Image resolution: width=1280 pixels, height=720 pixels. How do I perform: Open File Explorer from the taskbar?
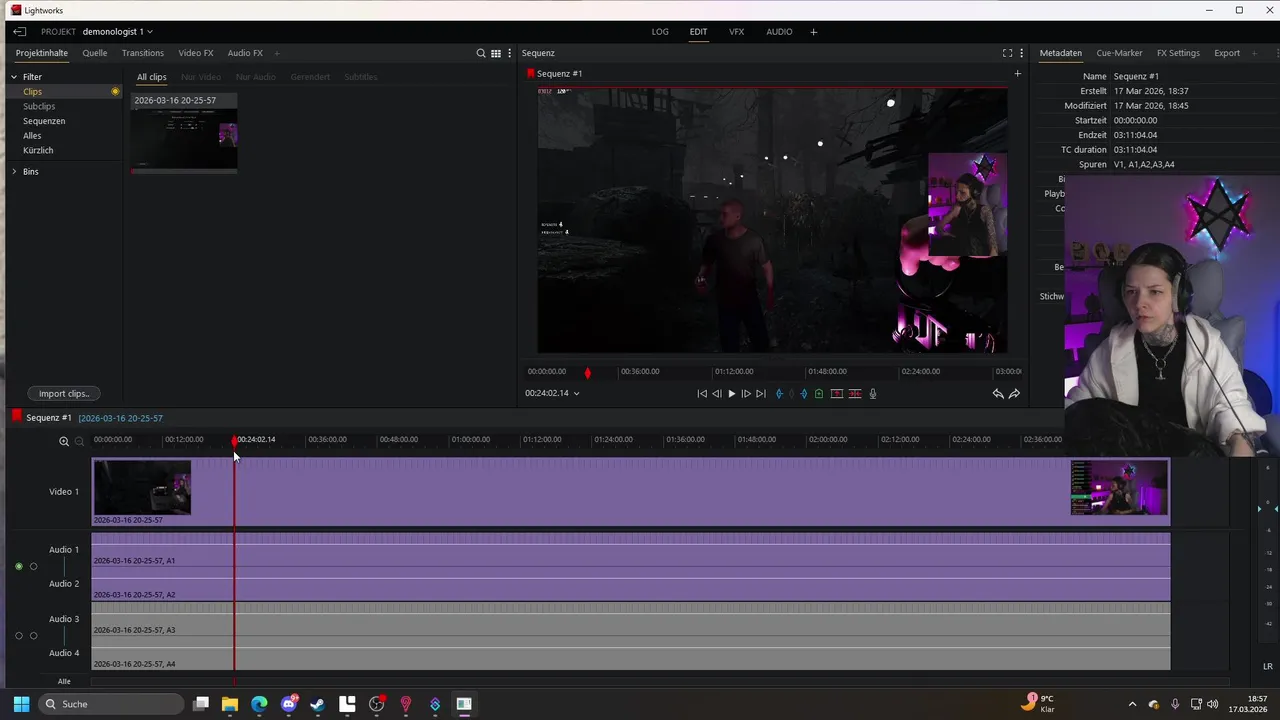[x=229, y=704]
